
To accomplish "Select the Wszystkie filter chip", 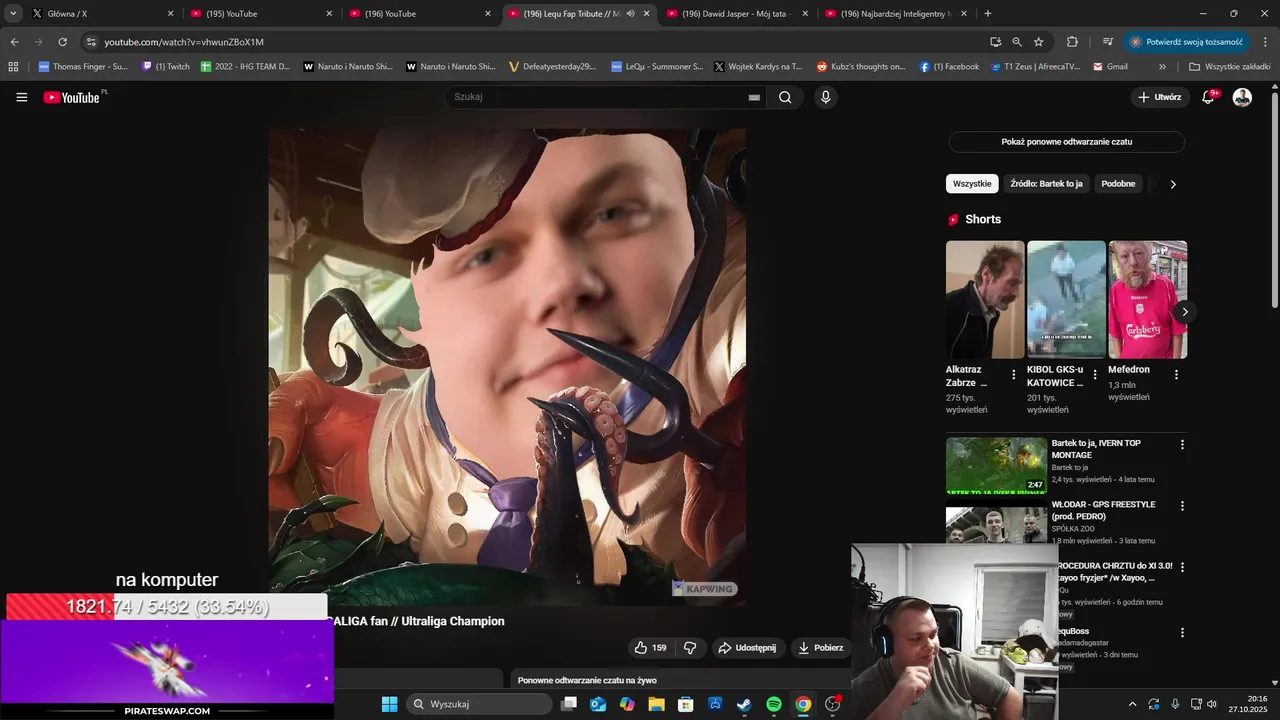I will 972,184.
